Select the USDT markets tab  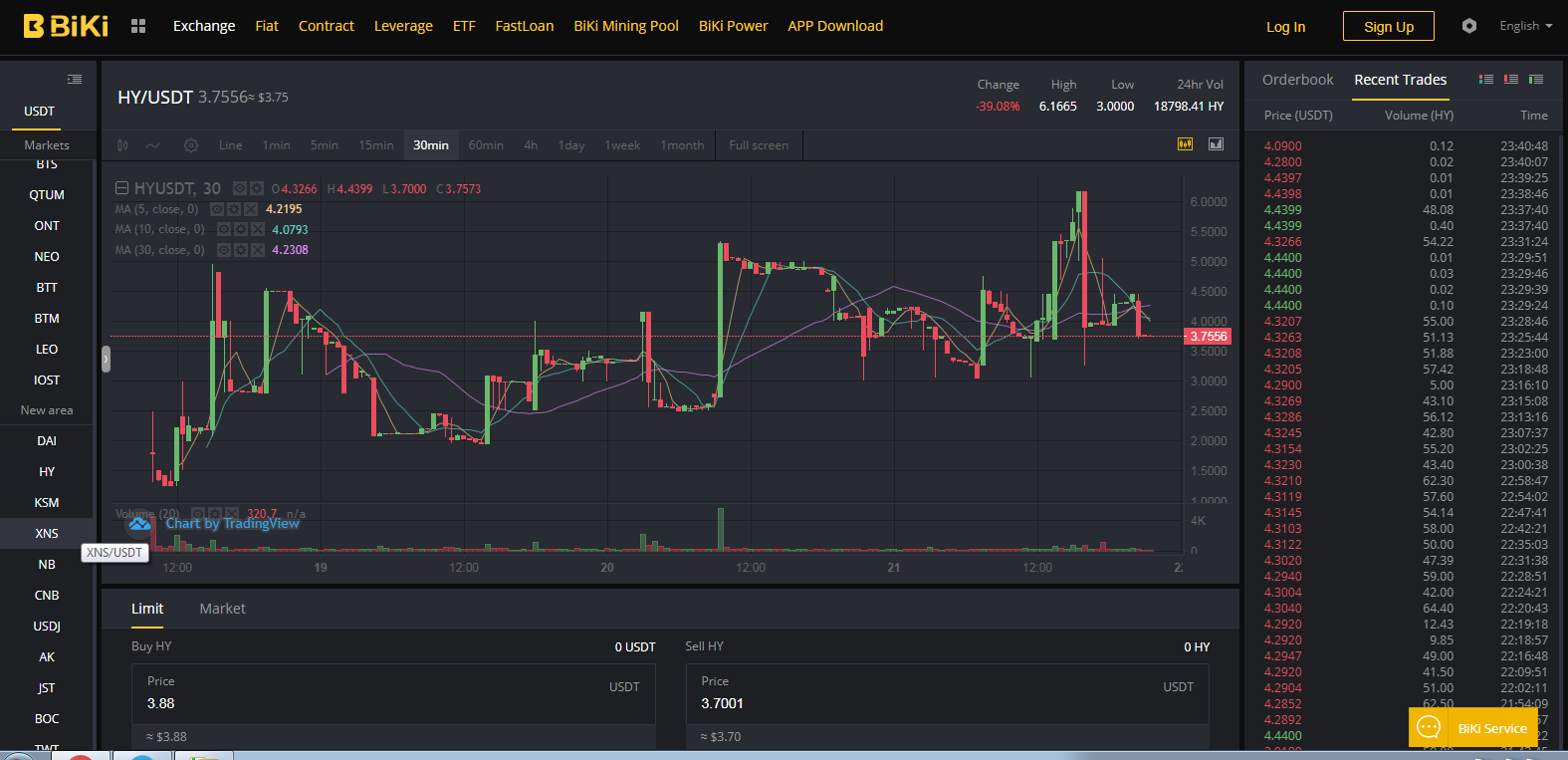[40, 112]
